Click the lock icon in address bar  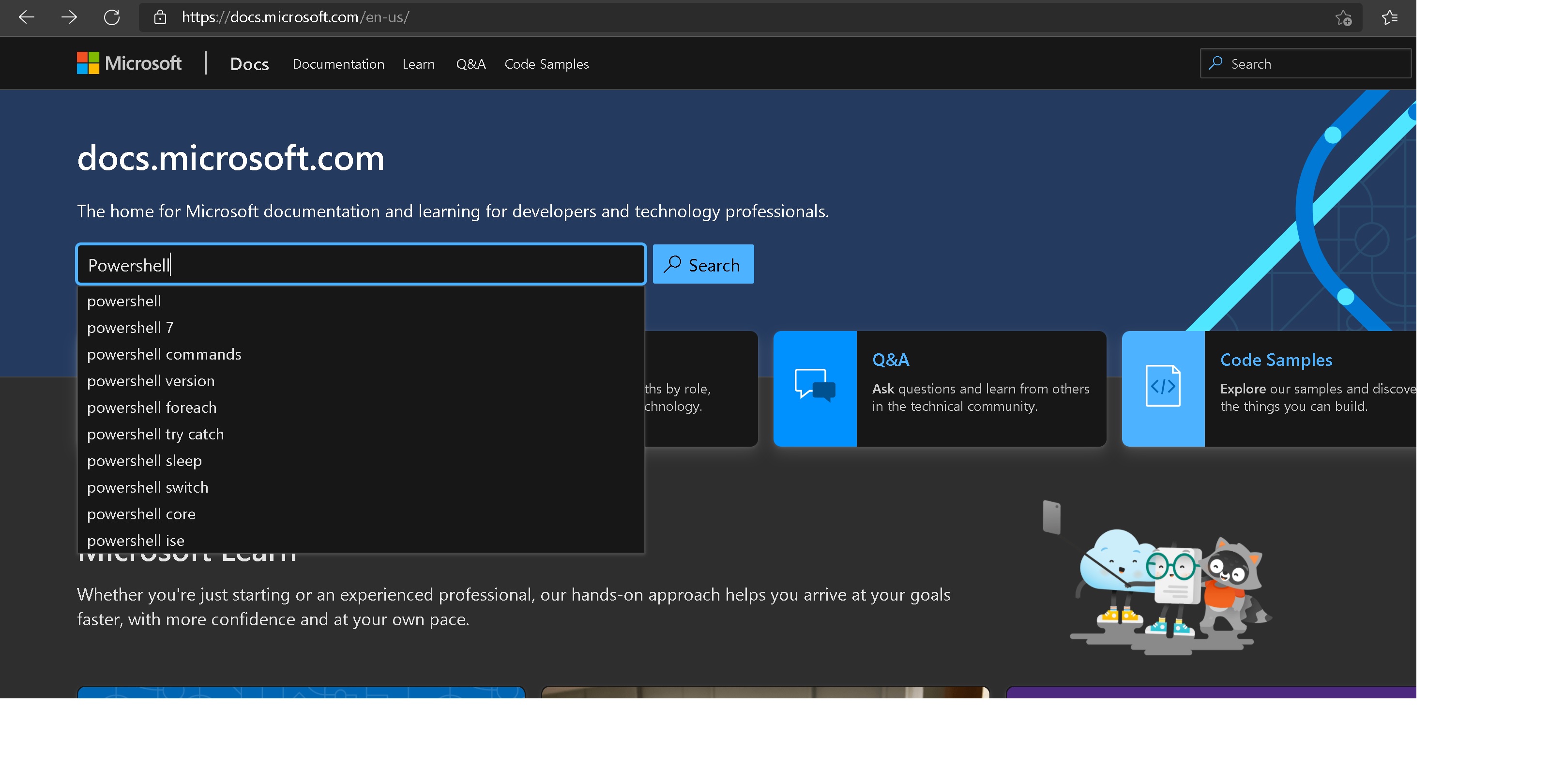pos(160,17)
